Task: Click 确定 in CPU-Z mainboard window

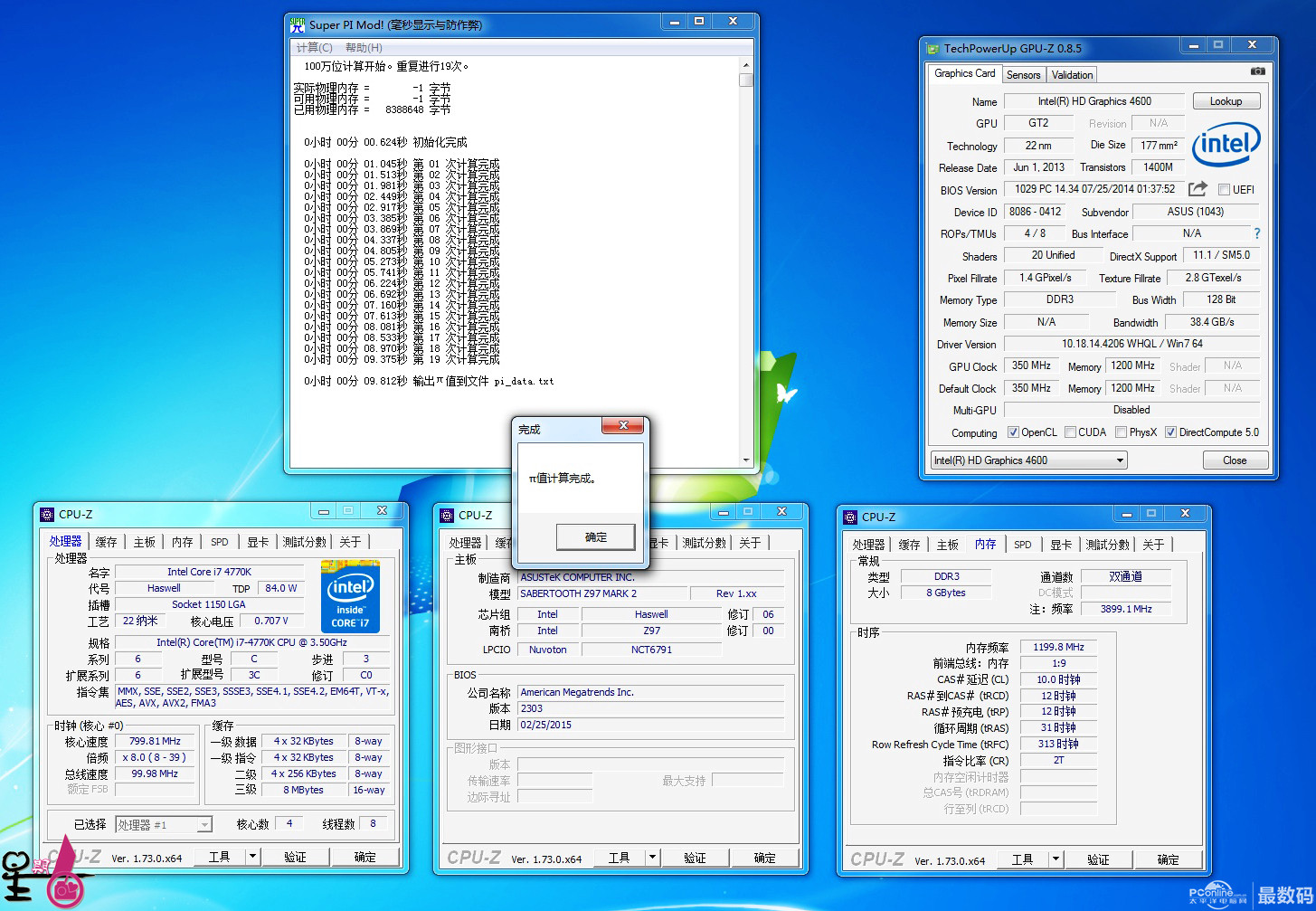Action: pos(764,858)
